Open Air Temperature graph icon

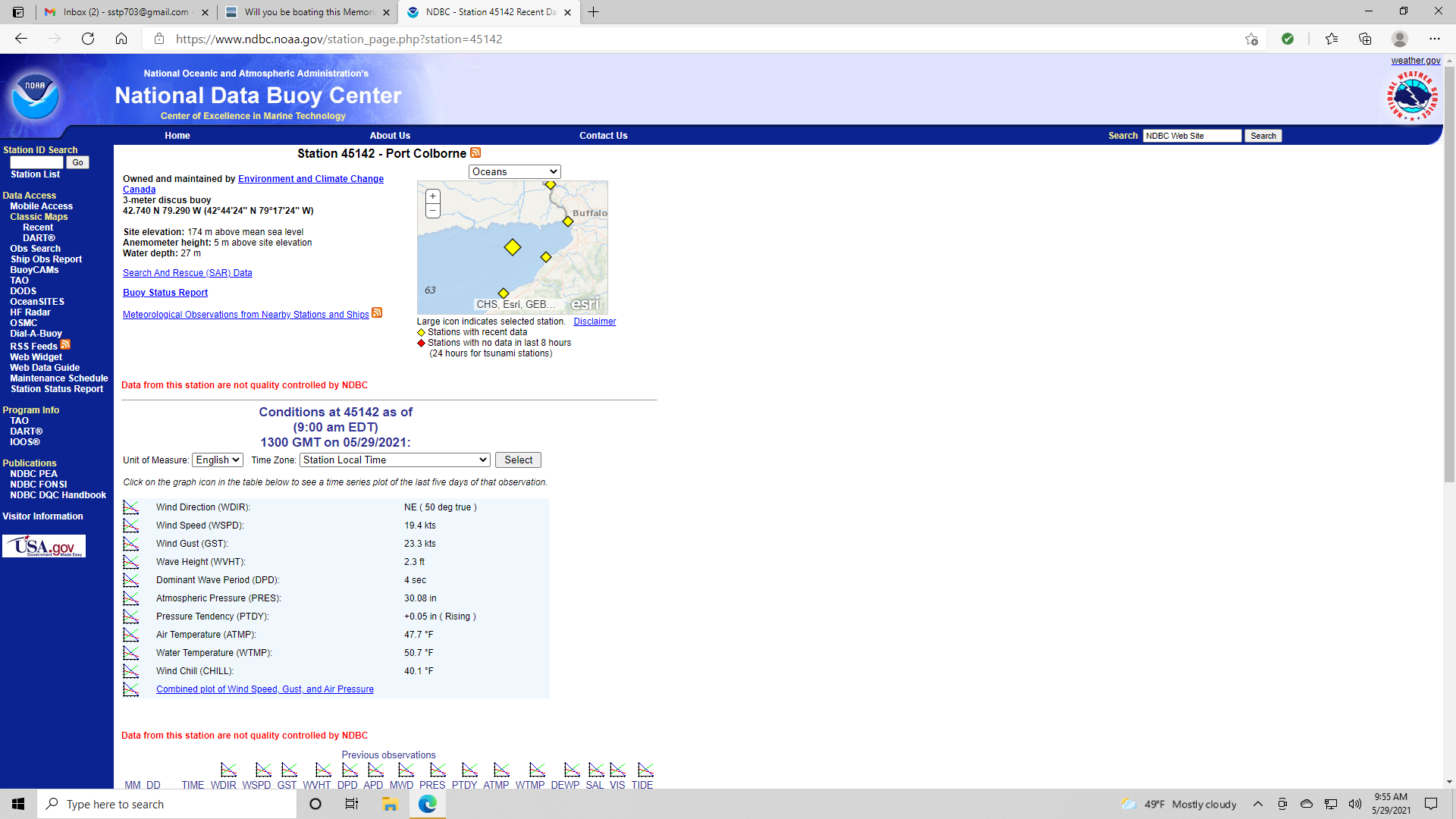pos(131,635)
